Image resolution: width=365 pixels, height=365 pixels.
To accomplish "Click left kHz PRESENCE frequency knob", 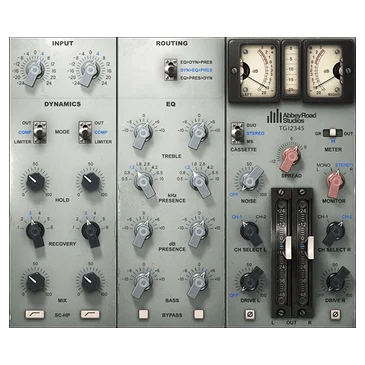I will click(144, 183).
